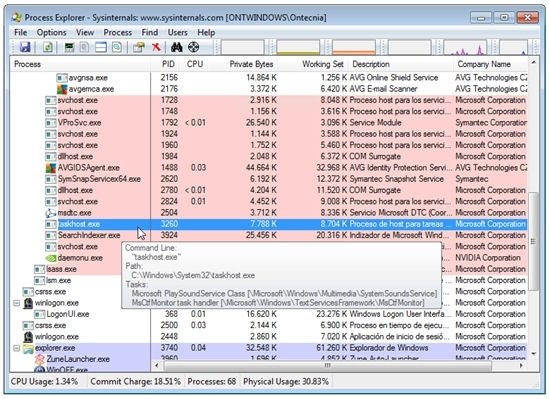Click the NVIDIA Corporation company cell
Screen dimensions: 549x399
coord(488,258)
